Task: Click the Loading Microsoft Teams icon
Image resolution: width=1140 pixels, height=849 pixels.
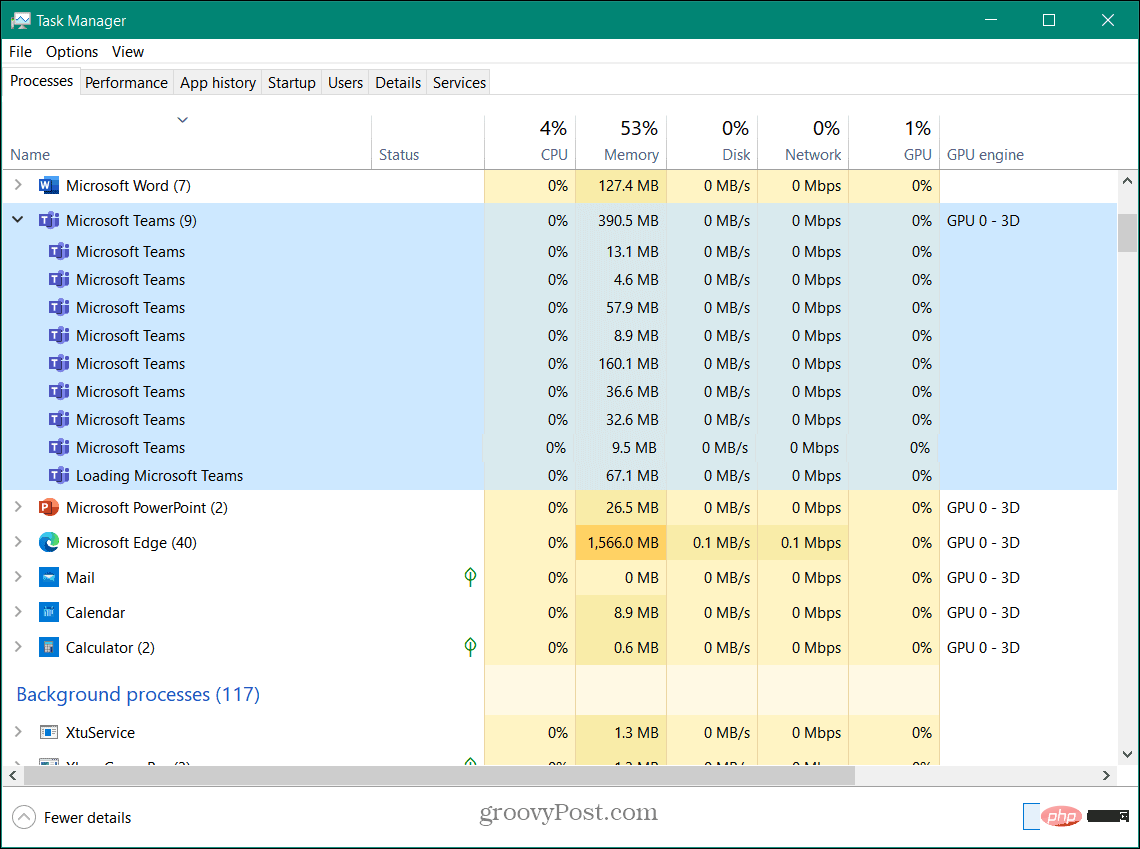Action: pyautogui.click(x=59, y=475)
